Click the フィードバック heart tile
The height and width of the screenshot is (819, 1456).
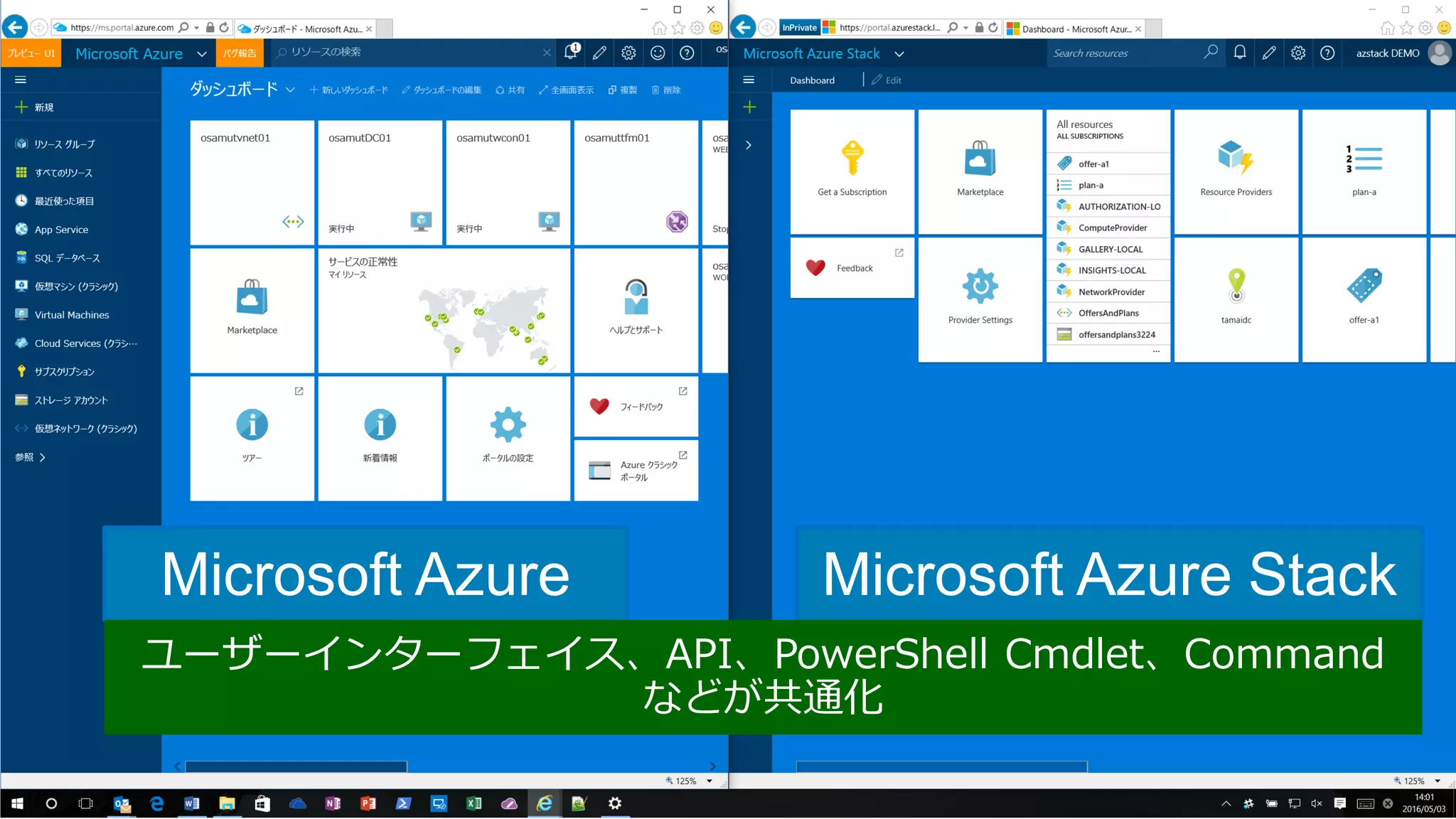tap(636, 406)
